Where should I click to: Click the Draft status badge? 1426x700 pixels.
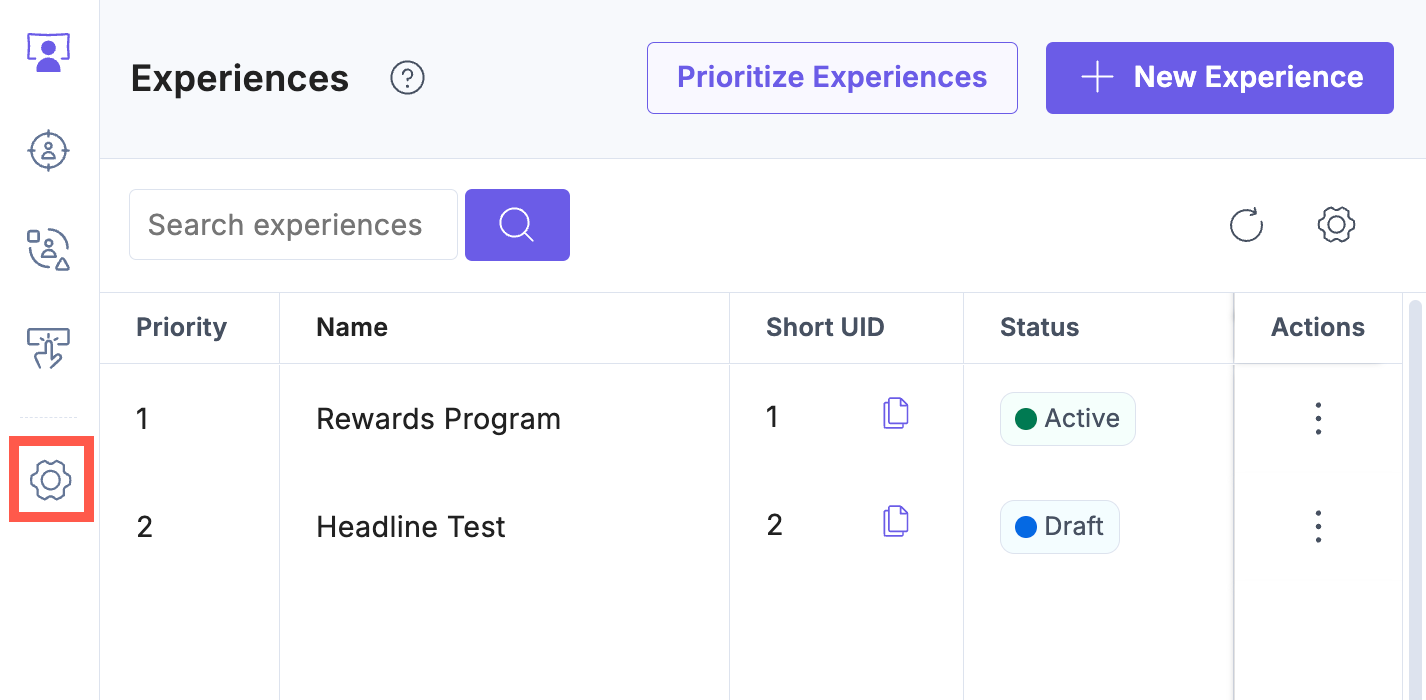pyautogui.click(x=1060, y=527)
